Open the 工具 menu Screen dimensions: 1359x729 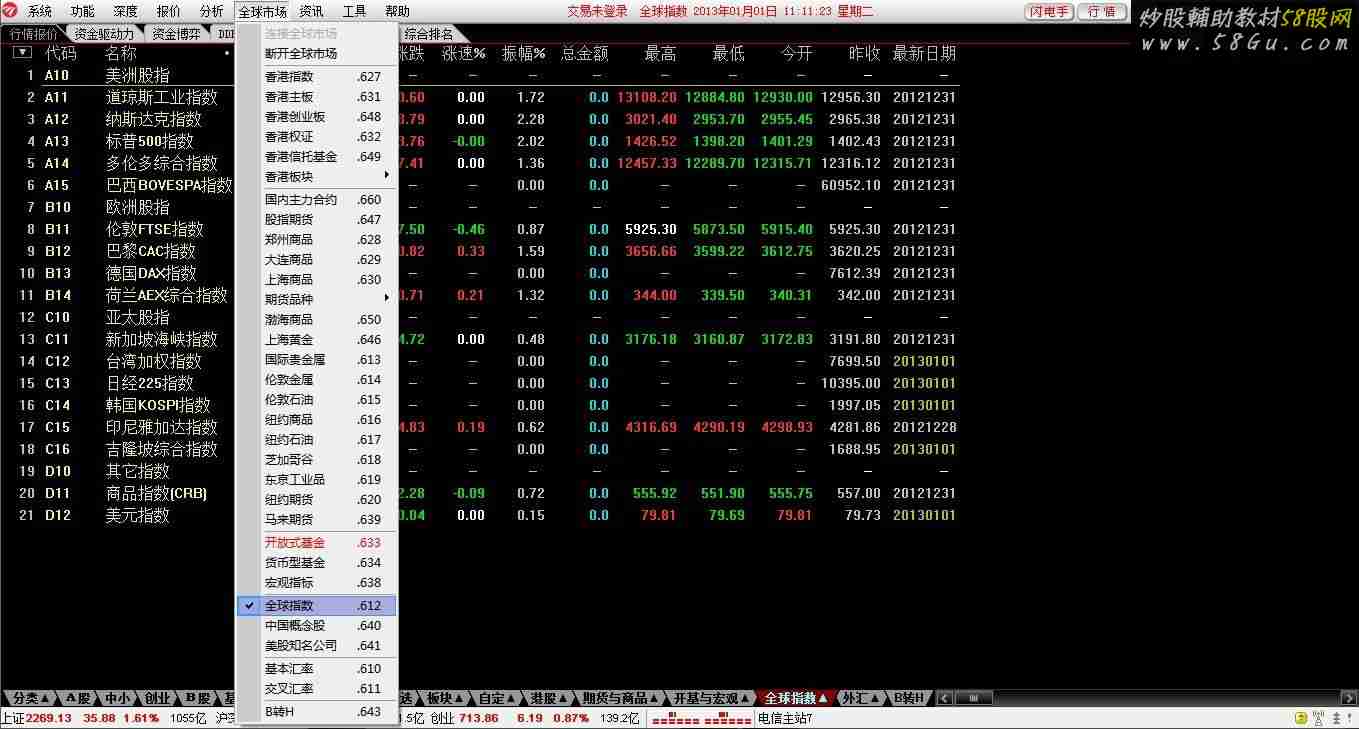(x=354, y=12)
